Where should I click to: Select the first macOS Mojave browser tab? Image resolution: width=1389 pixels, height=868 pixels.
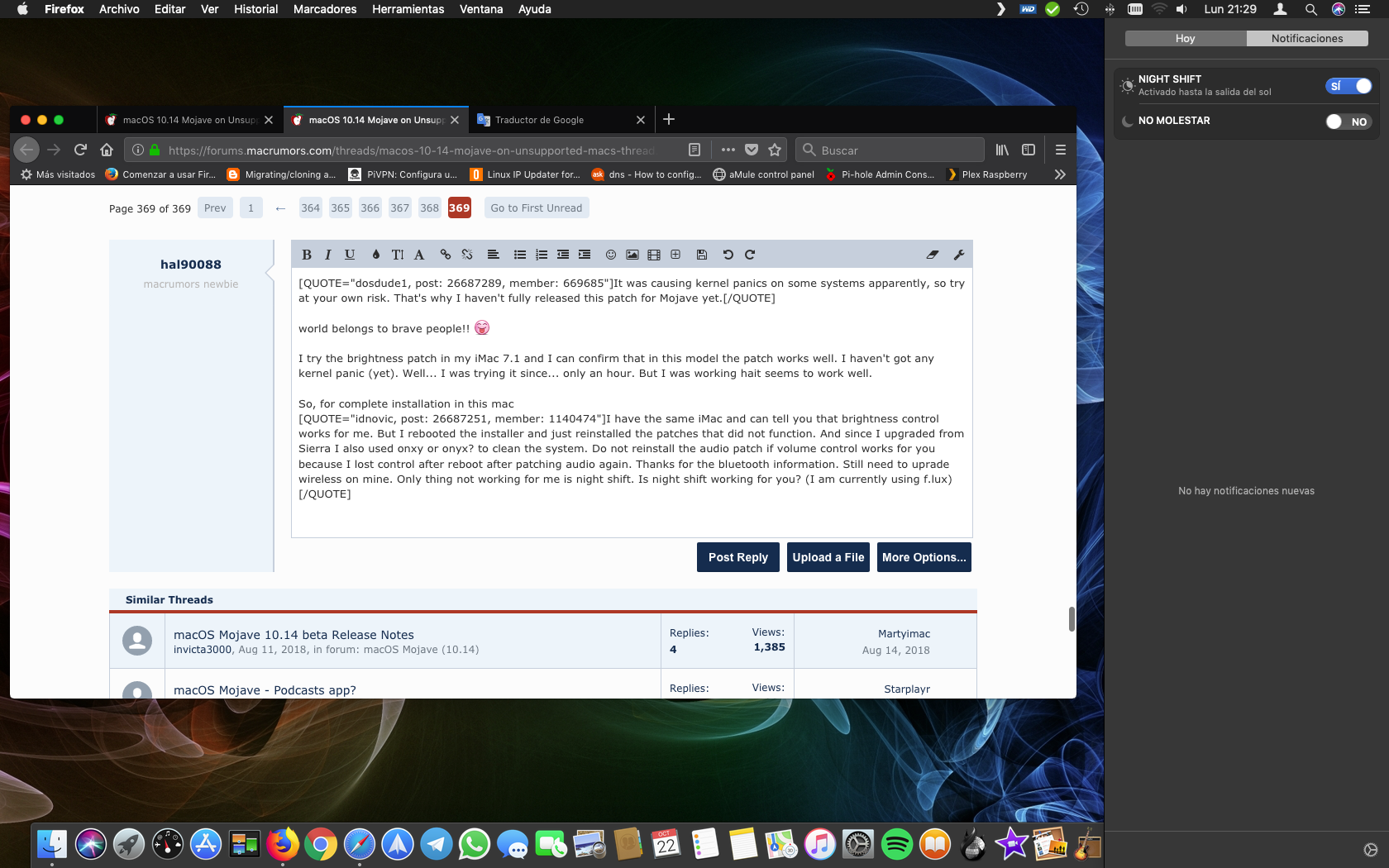(x=190, y=120)
